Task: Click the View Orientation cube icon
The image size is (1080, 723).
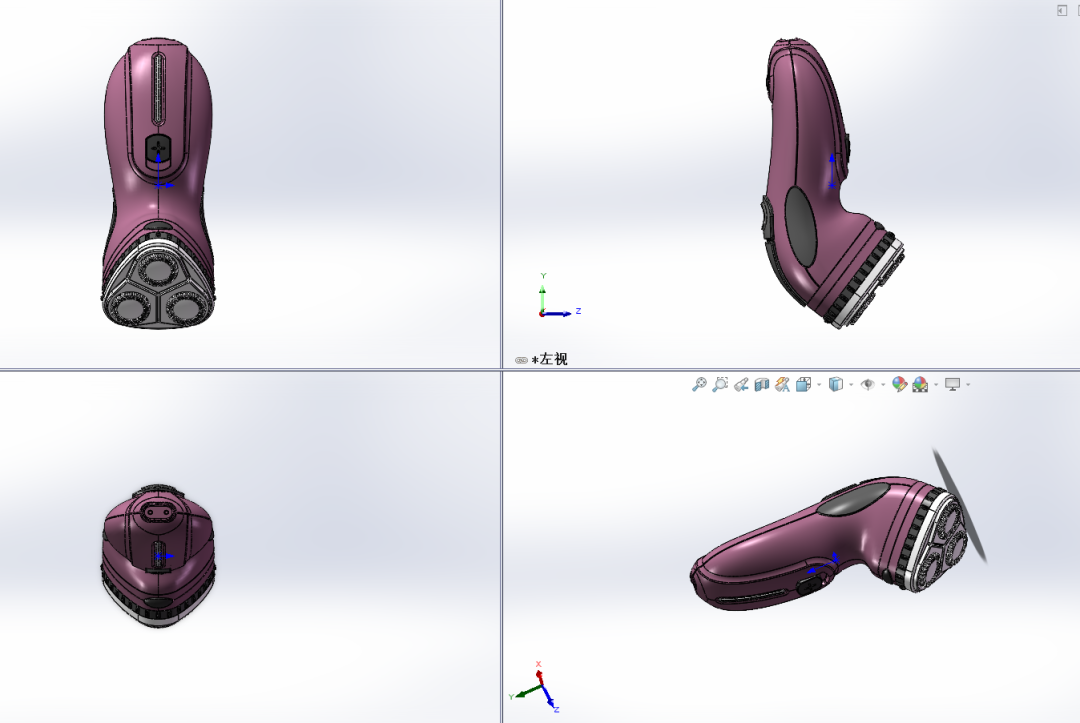Action: 803,384
